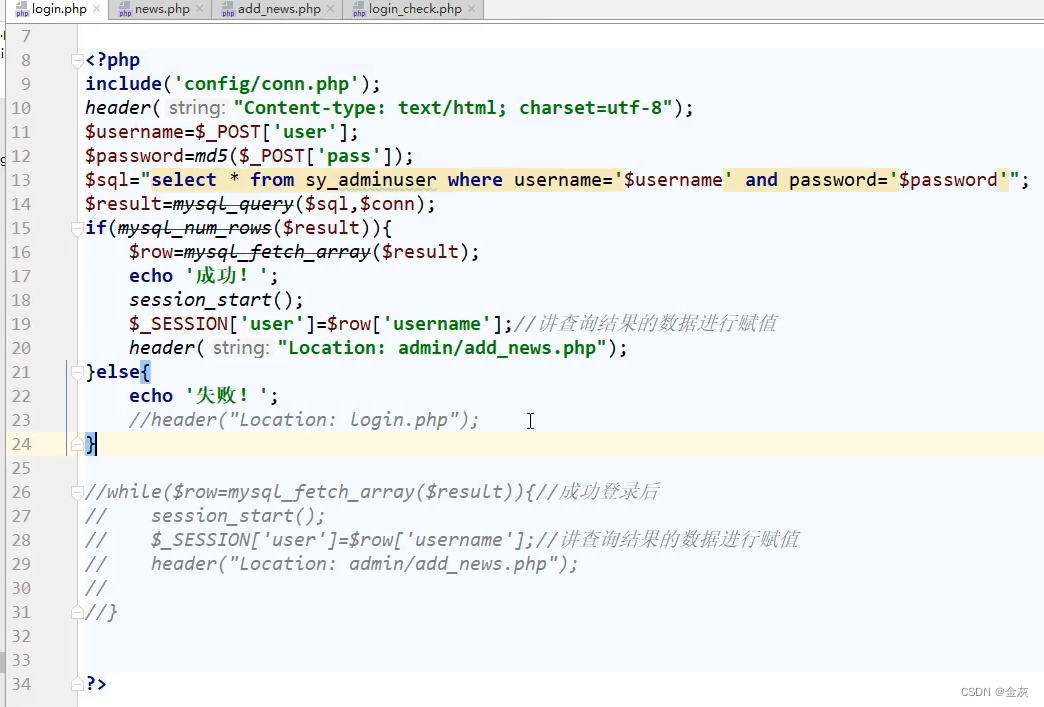Open the CSDN @金灰 watermark link
The height and width of the screenshot is (707, 1044).
[x=995, y=691]
